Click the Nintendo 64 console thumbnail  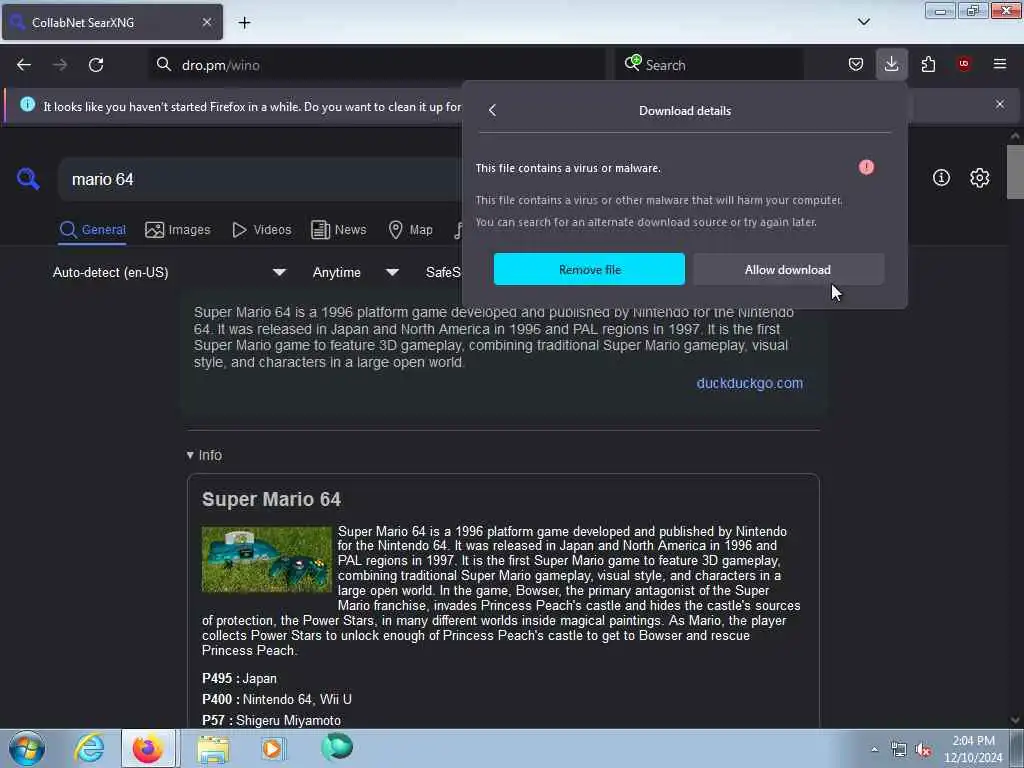(266, 560)
